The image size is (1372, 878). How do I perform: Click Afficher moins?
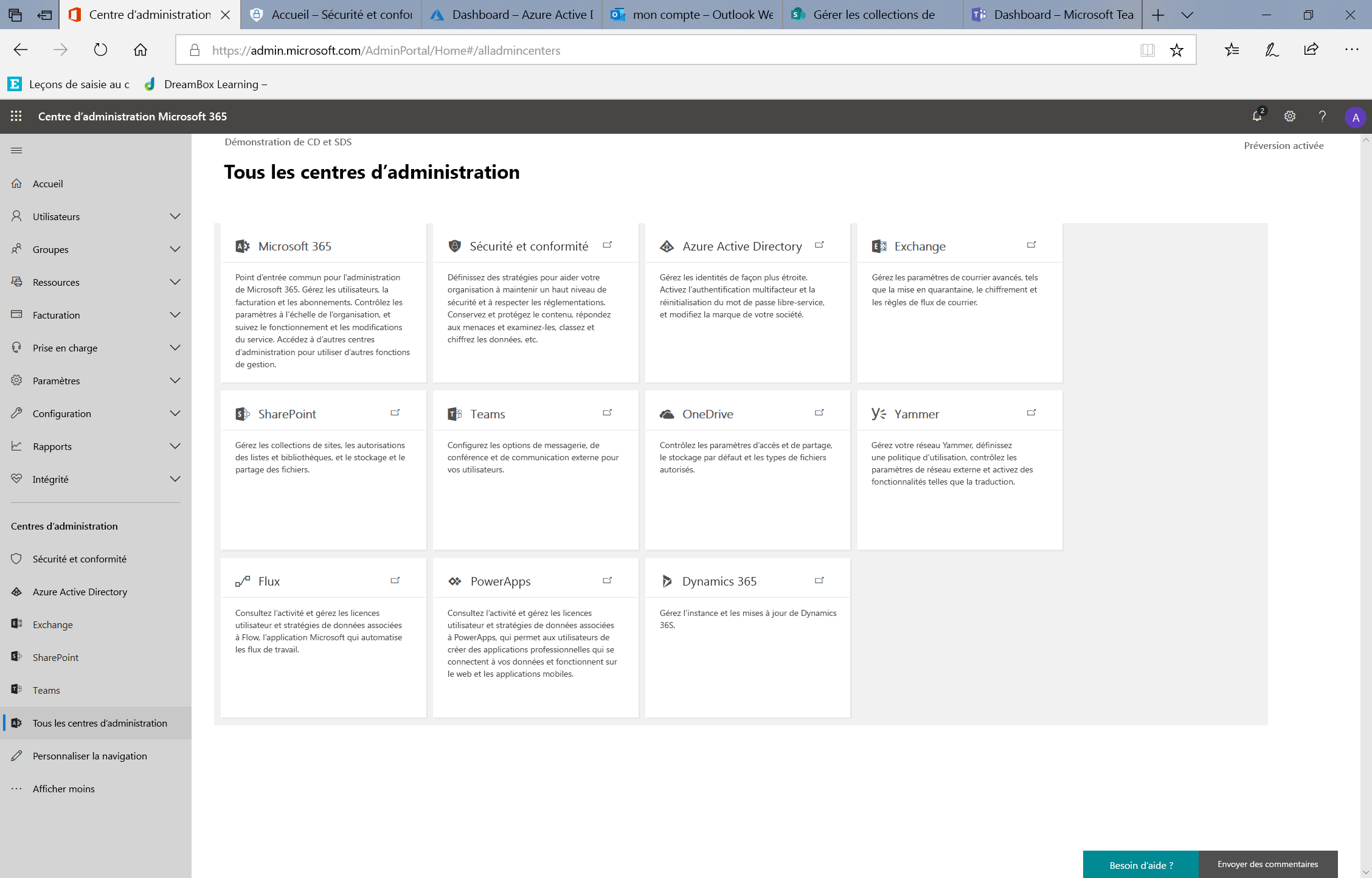pos(96,789)
